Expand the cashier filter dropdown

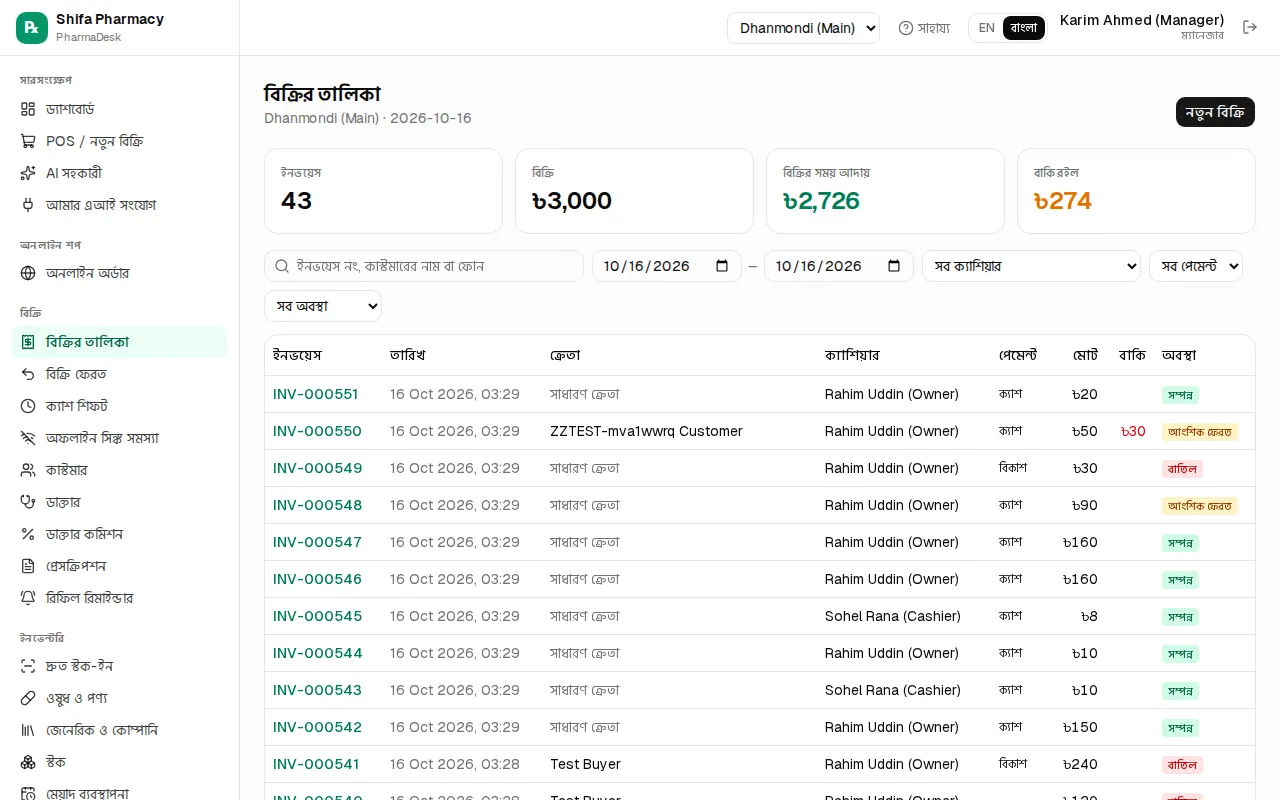[1031, 266]
